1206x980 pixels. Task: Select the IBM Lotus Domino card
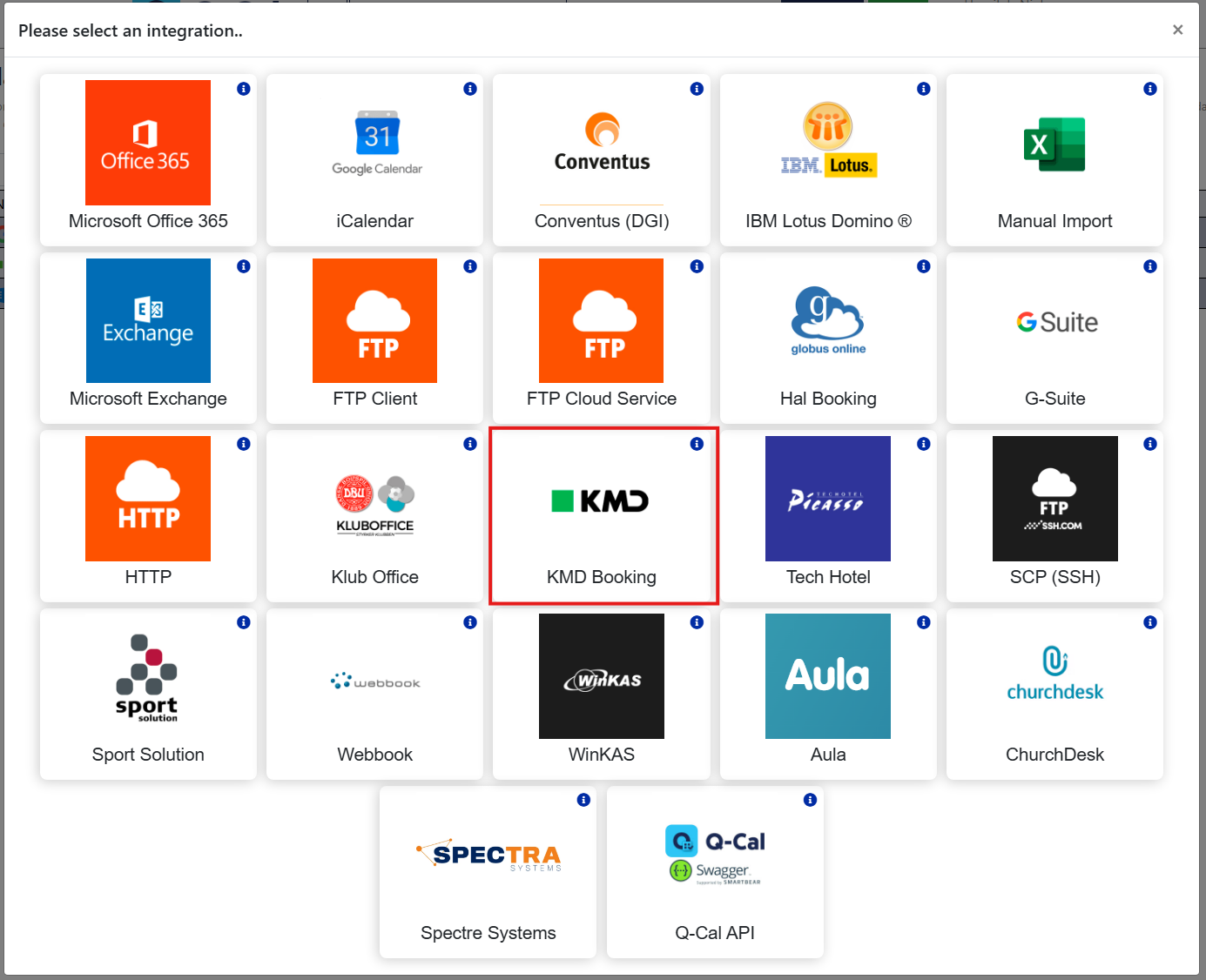[828, 160]
